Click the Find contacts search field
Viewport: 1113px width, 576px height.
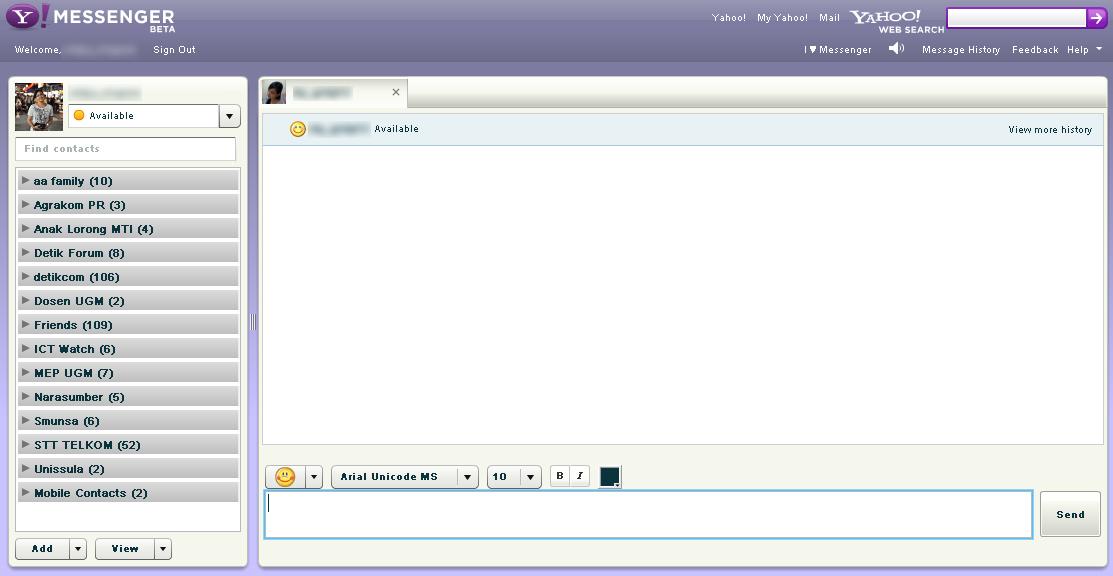tap(126, 149)
